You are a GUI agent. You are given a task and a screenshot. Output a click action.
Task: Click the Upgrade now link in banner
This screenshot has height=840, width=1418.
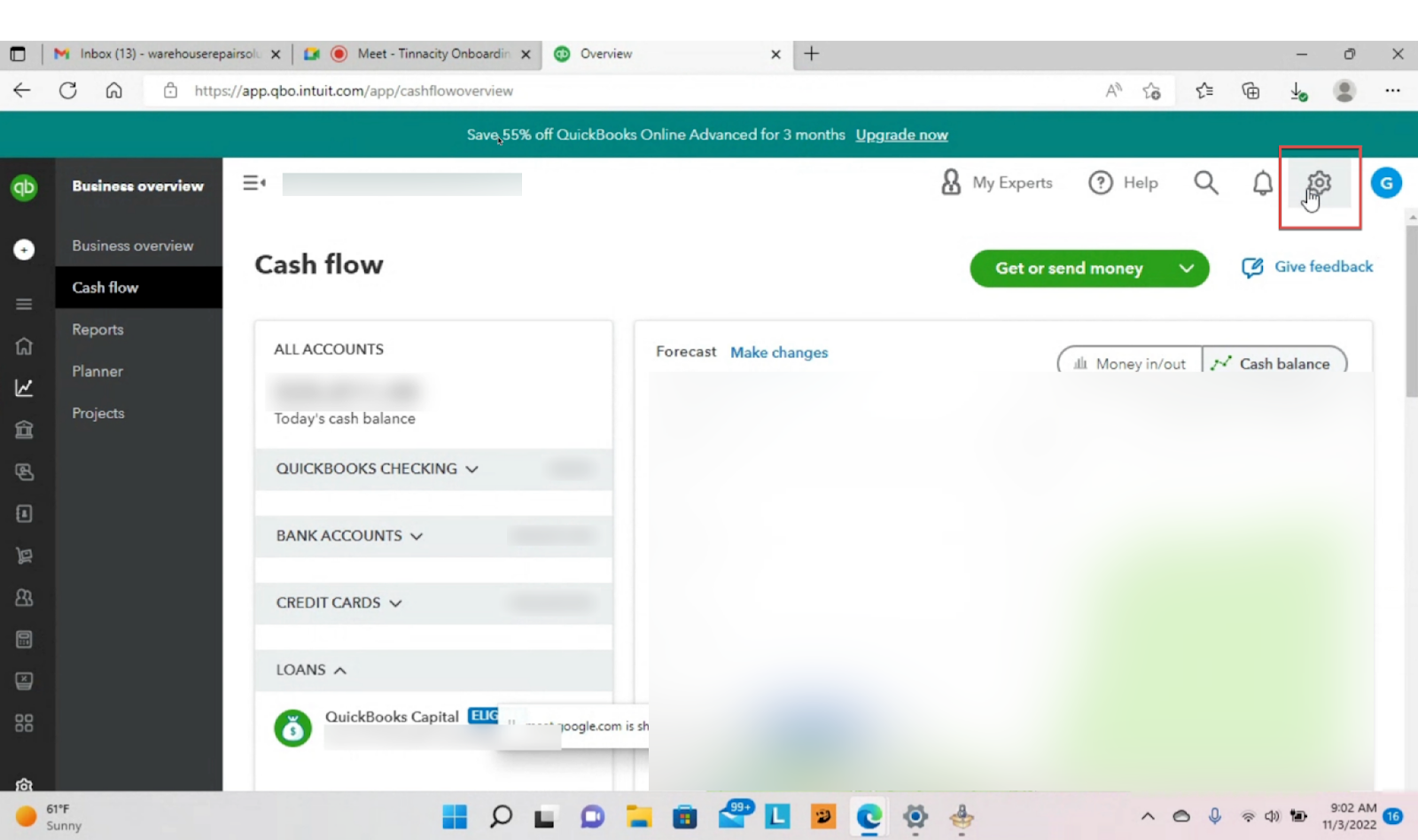901,135
